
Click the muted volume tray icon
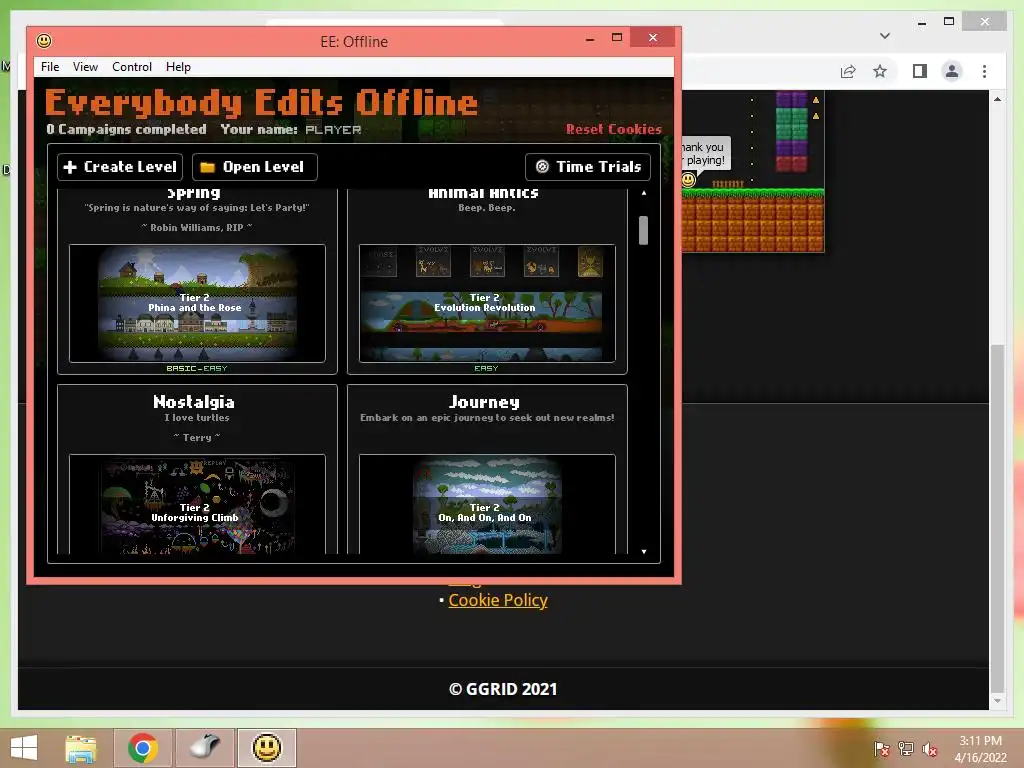pyautogui.click(x=929, y=749)
